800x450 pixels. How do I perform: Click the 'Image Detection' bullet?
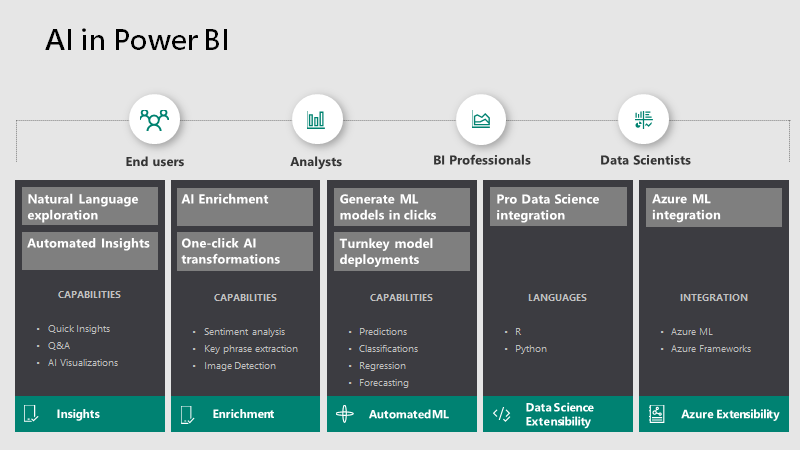[x=240, y=366]
